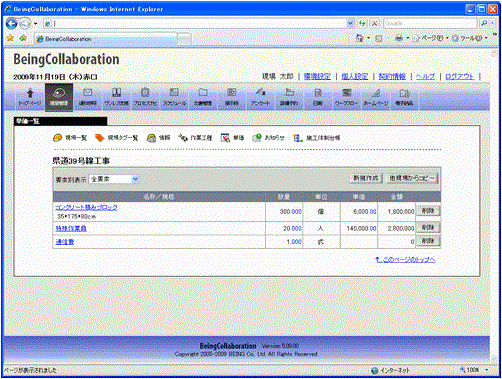
Task: Click the 140,000.00 unit price cell
Action: pos(359,228)
